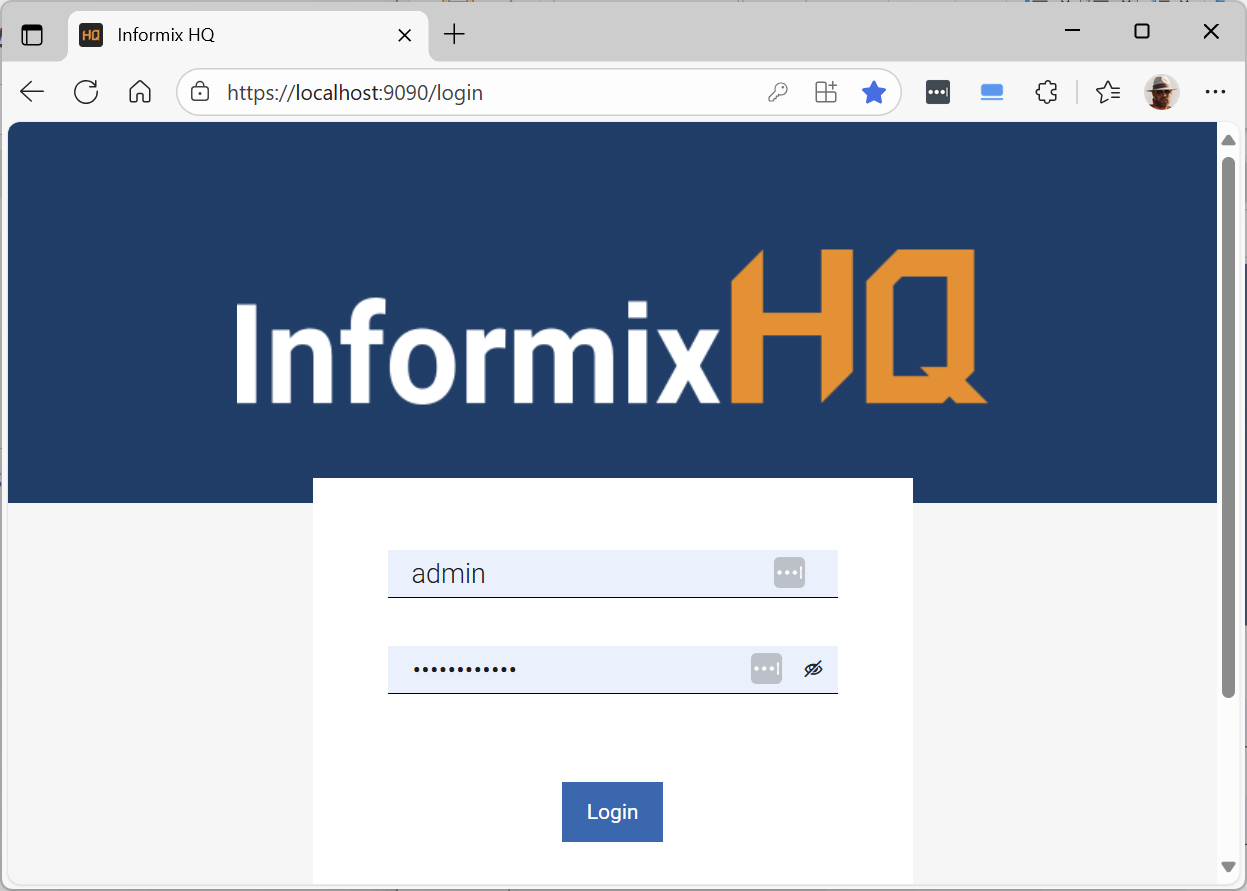Open a new browser tab

(455, 35)
